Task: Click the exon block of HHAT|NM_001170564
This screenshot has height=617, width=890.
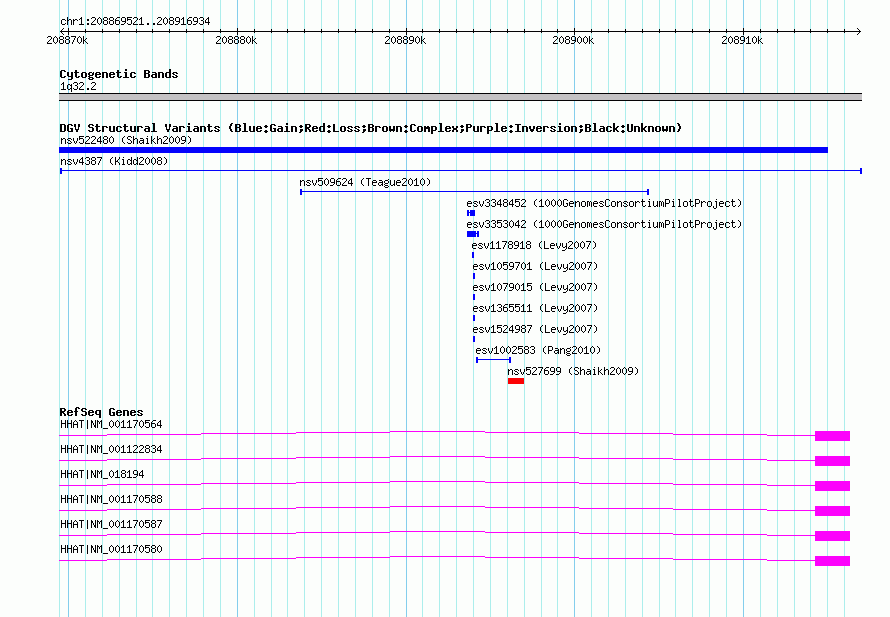Action: tap(833, 436)
